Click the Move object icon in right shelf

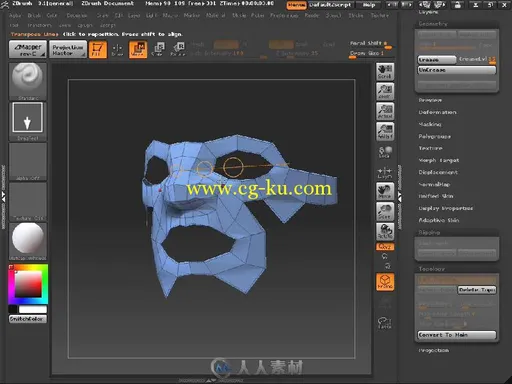[x=385, y=191]
